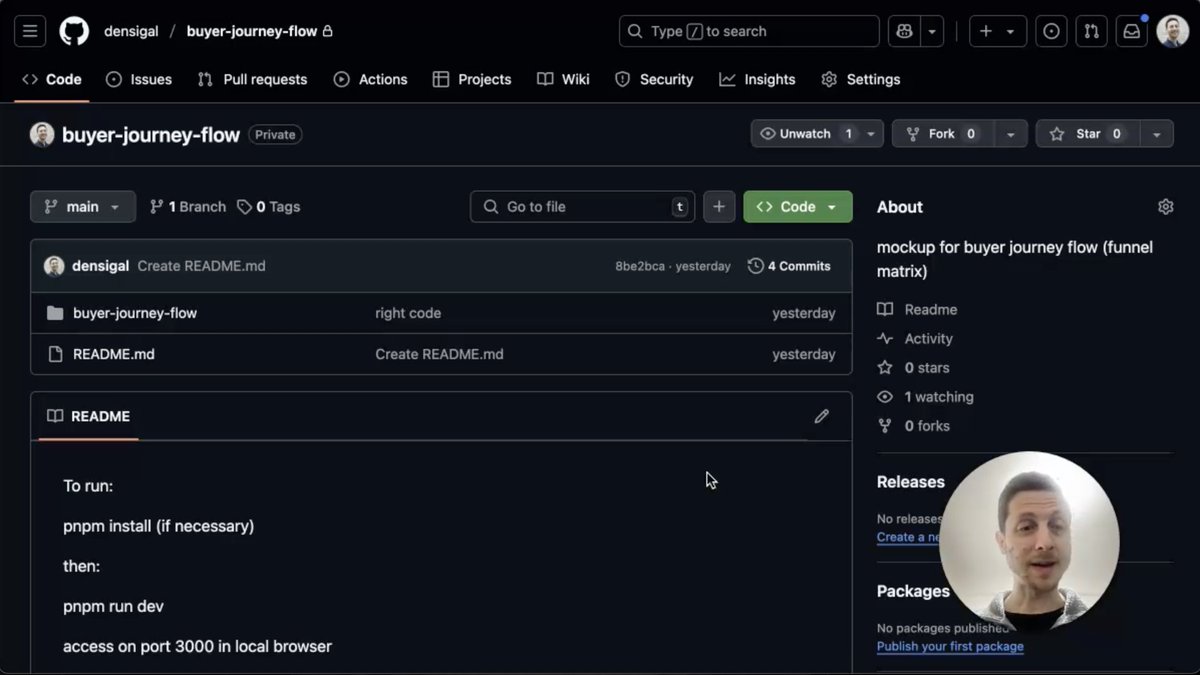Star the repository
The image size is (1200, 675).
coord(1087,134)
